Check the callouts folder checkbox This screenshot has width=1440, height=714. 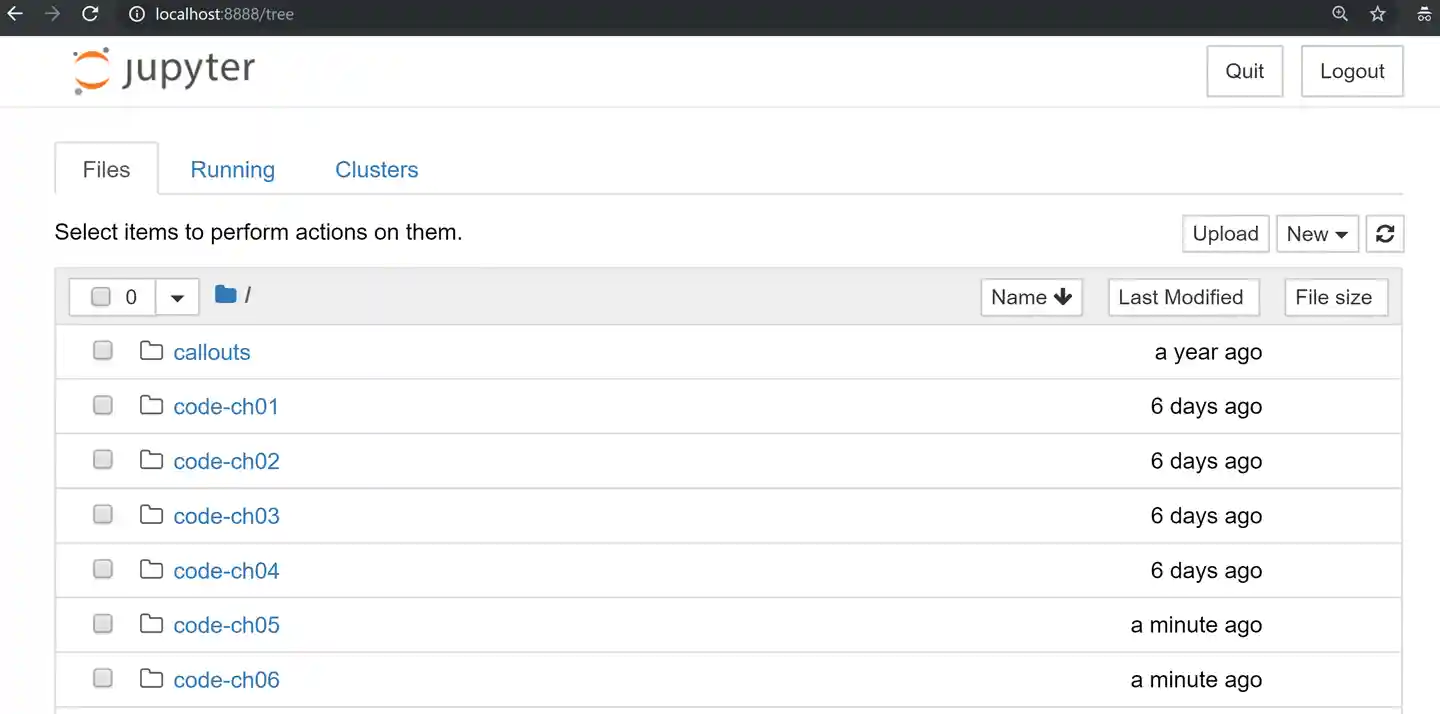(103, 351)
